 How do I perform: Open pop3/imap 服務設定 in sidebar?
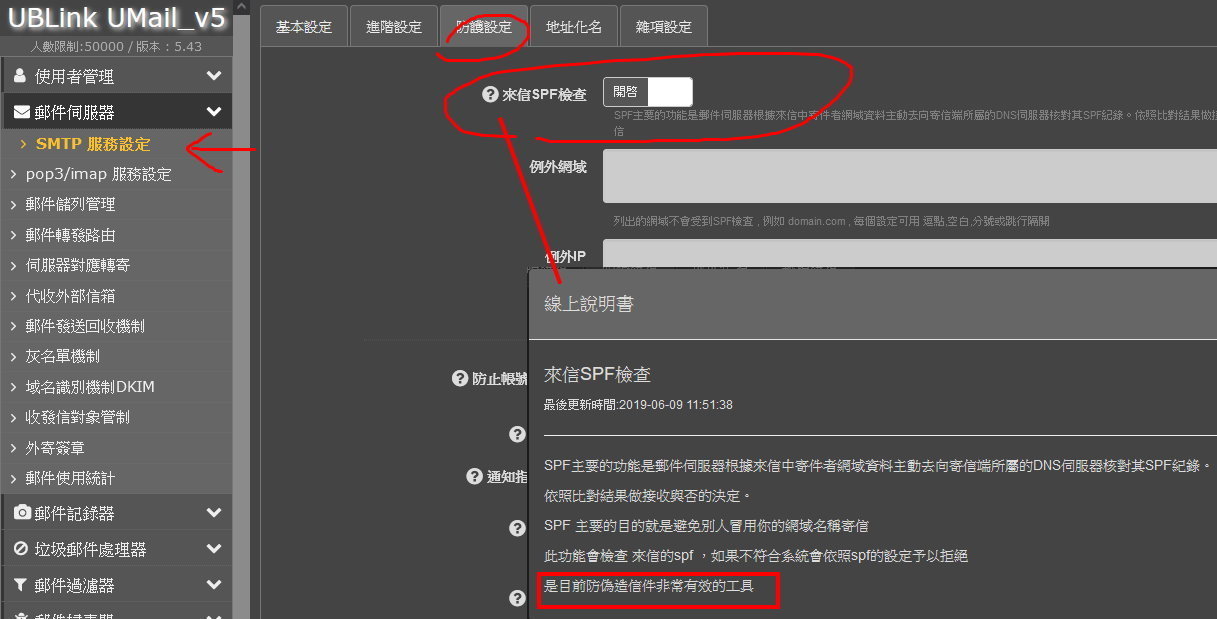click(98, 174)
